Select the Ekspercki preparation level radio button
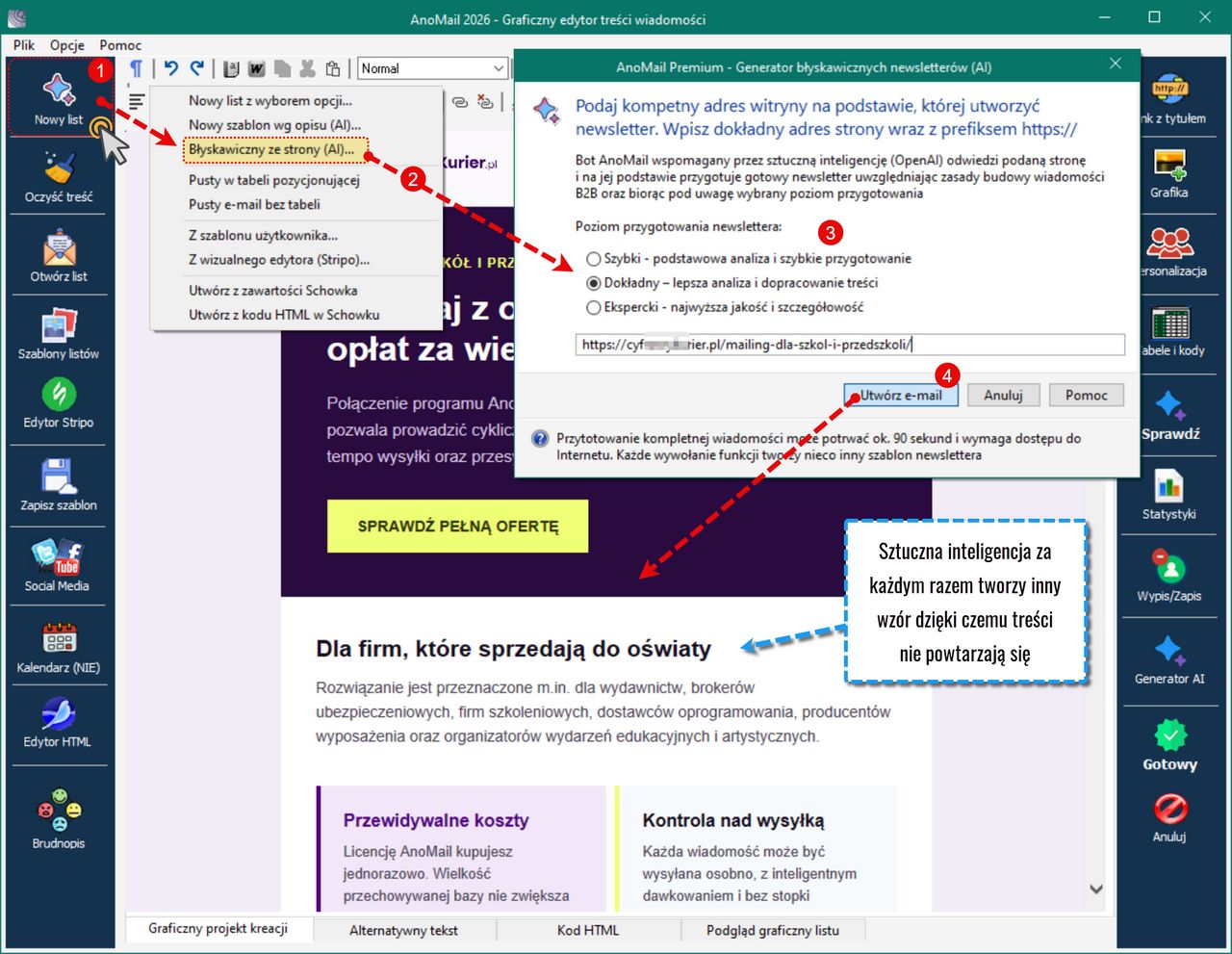 (594, 307)
